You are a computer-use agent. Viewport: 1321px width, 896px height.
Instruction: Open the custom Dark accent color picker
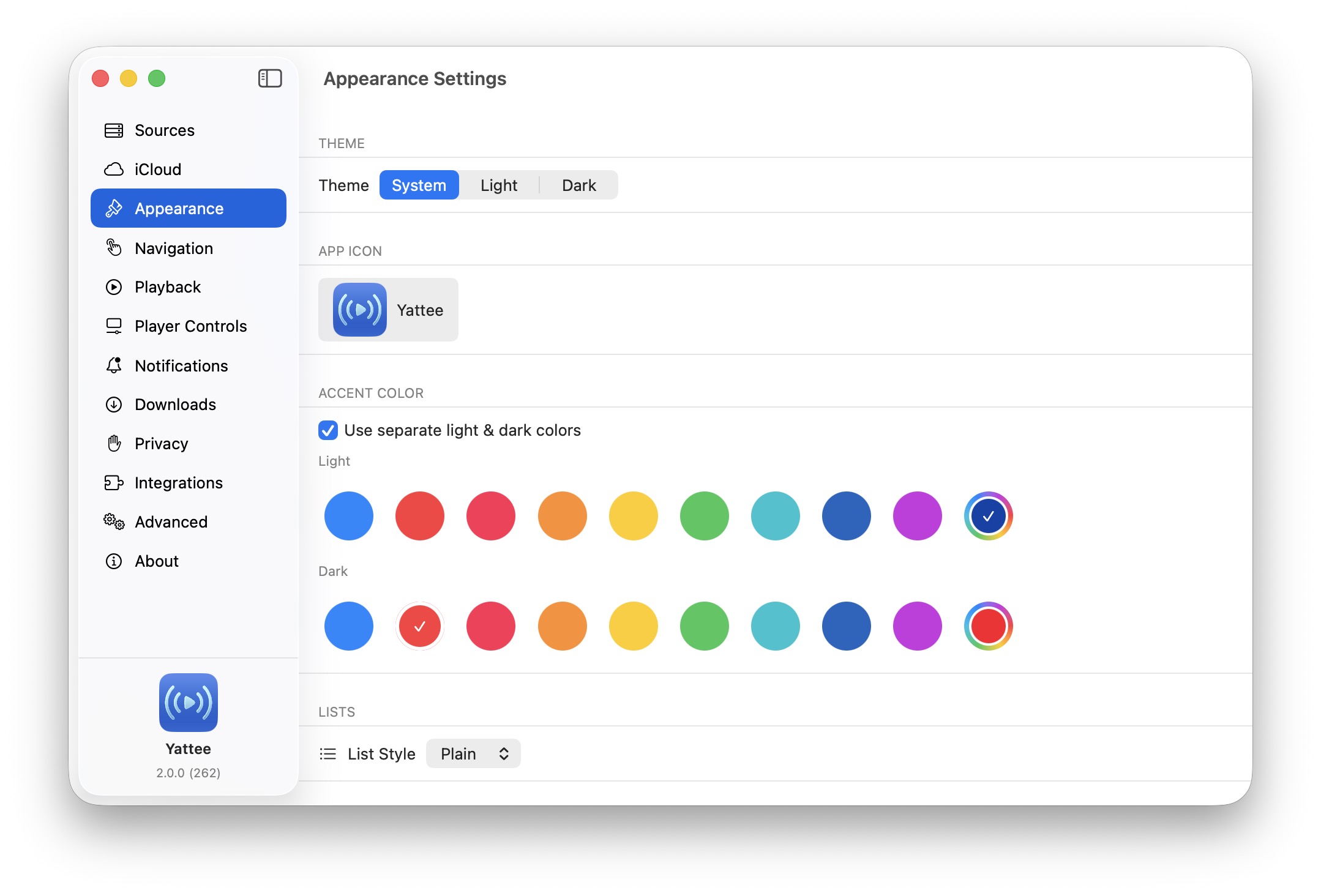coord(989,626)
